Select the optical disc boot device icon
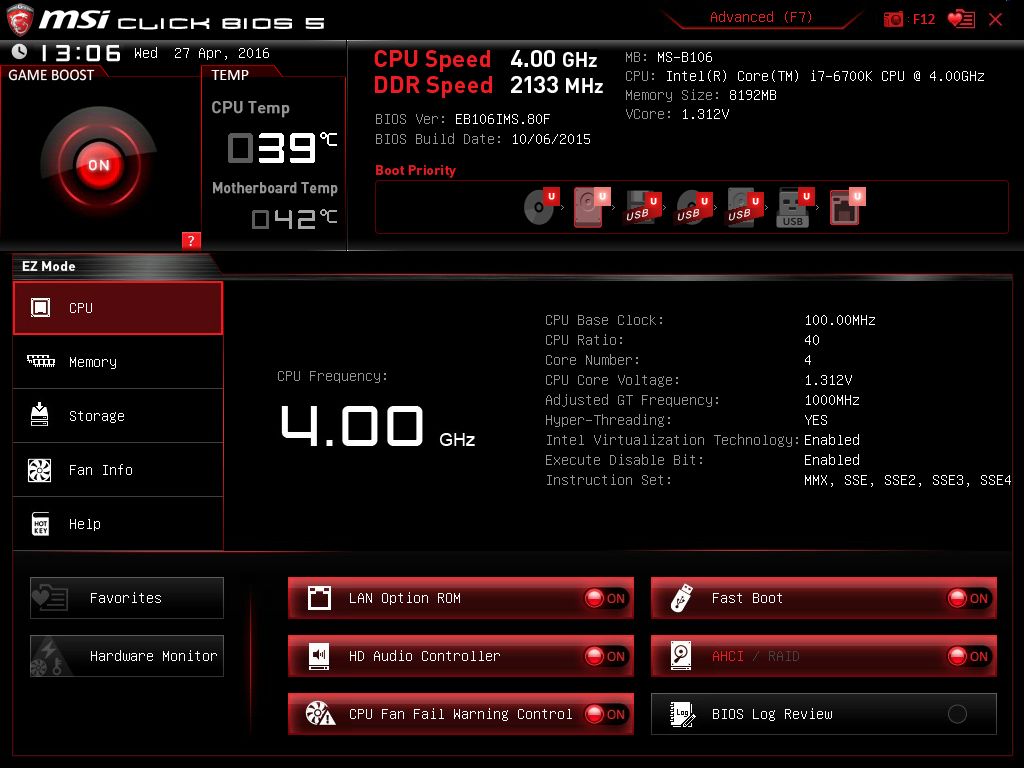1024x768 pixels. point(542,206)
